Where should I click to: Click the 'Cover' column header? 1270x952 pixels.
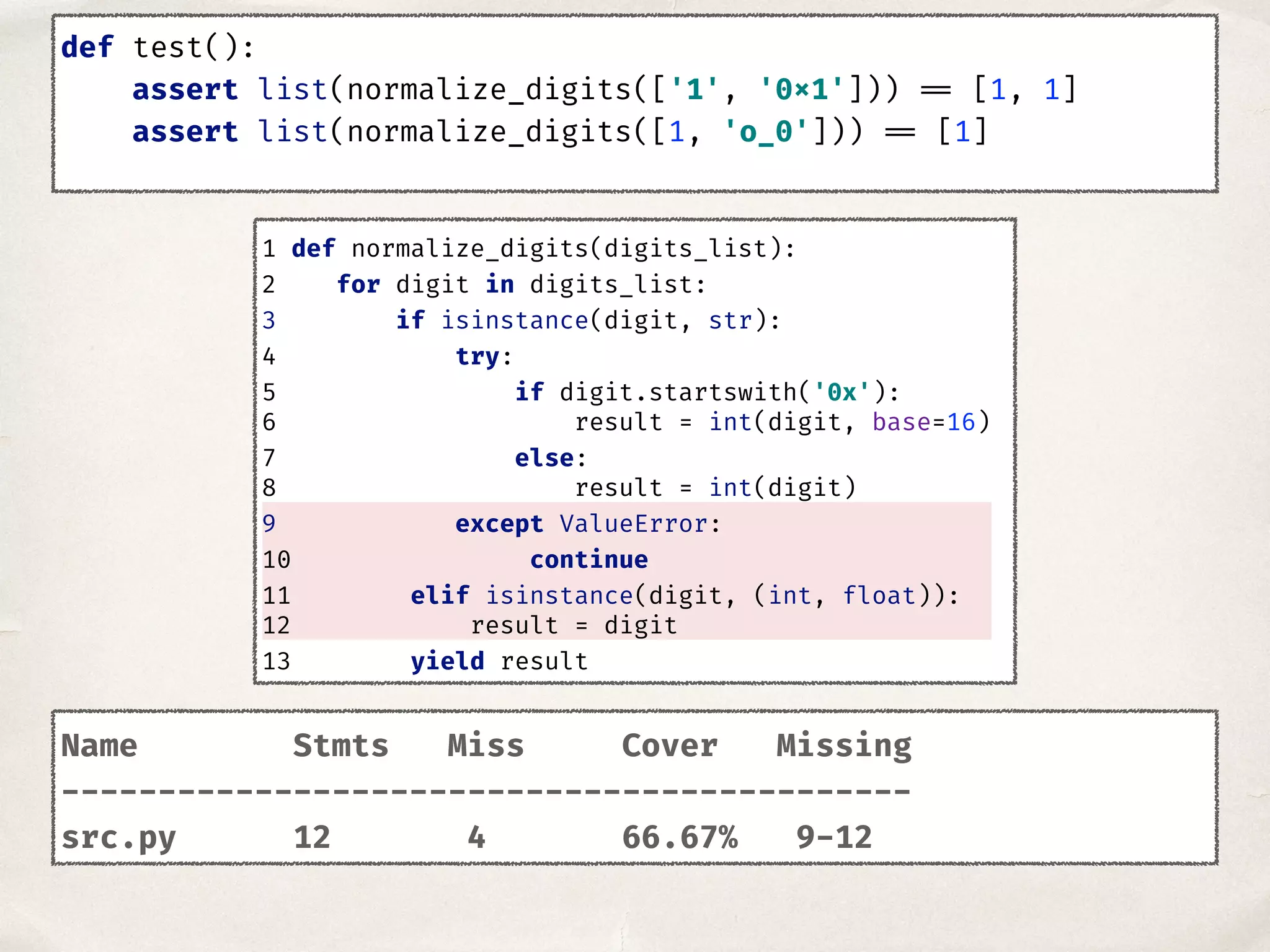coord(670,746)
